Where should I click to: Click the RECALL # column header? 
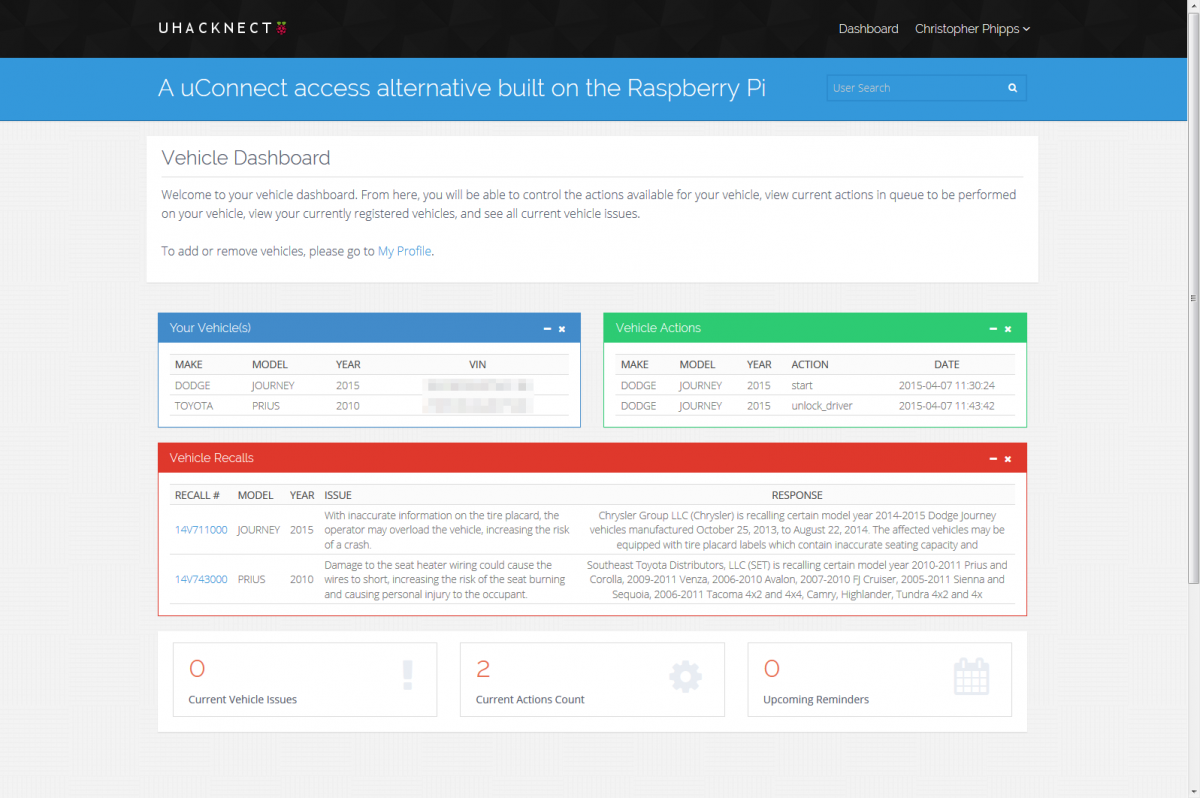[198, 495]
